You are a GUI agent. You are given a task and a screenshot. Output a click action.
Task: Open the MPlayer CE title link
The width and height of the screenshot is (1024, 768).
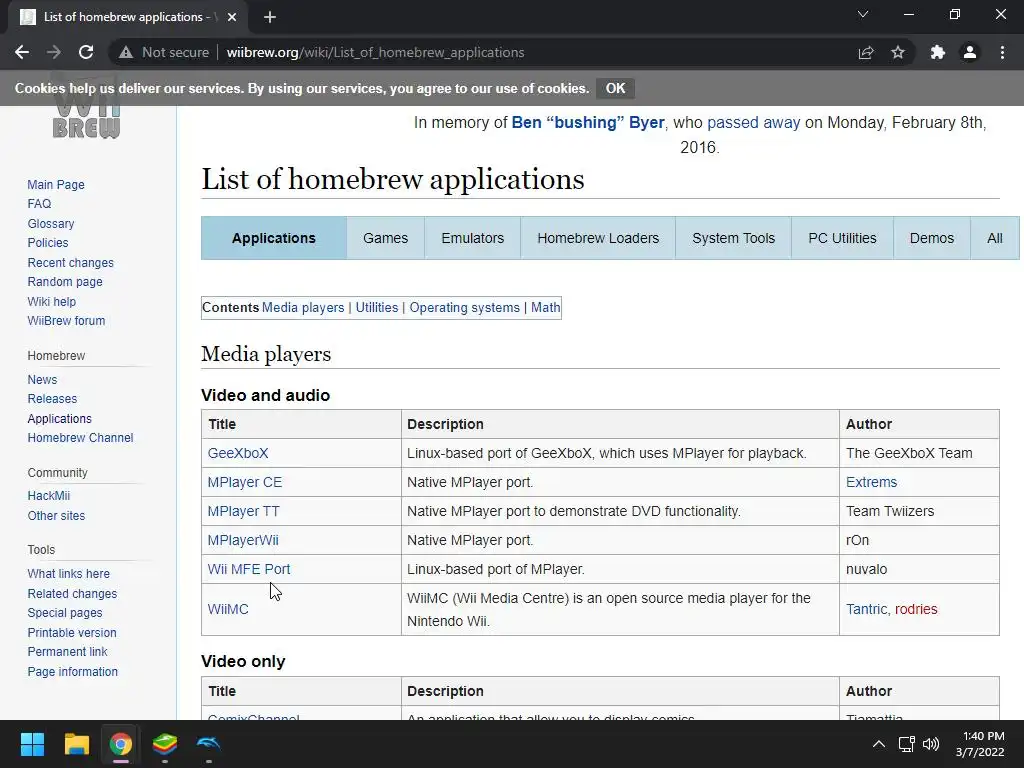[245, 482]
